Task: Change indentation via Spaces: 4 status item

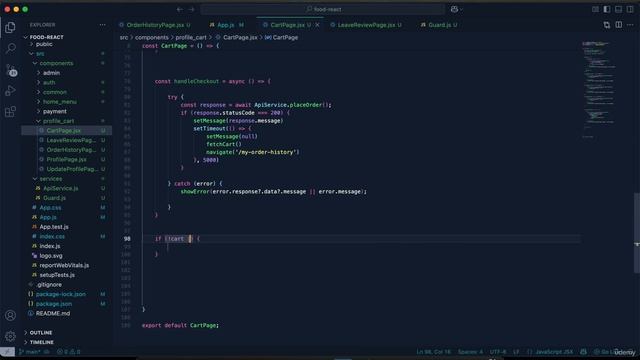Action: coord(470,351)
